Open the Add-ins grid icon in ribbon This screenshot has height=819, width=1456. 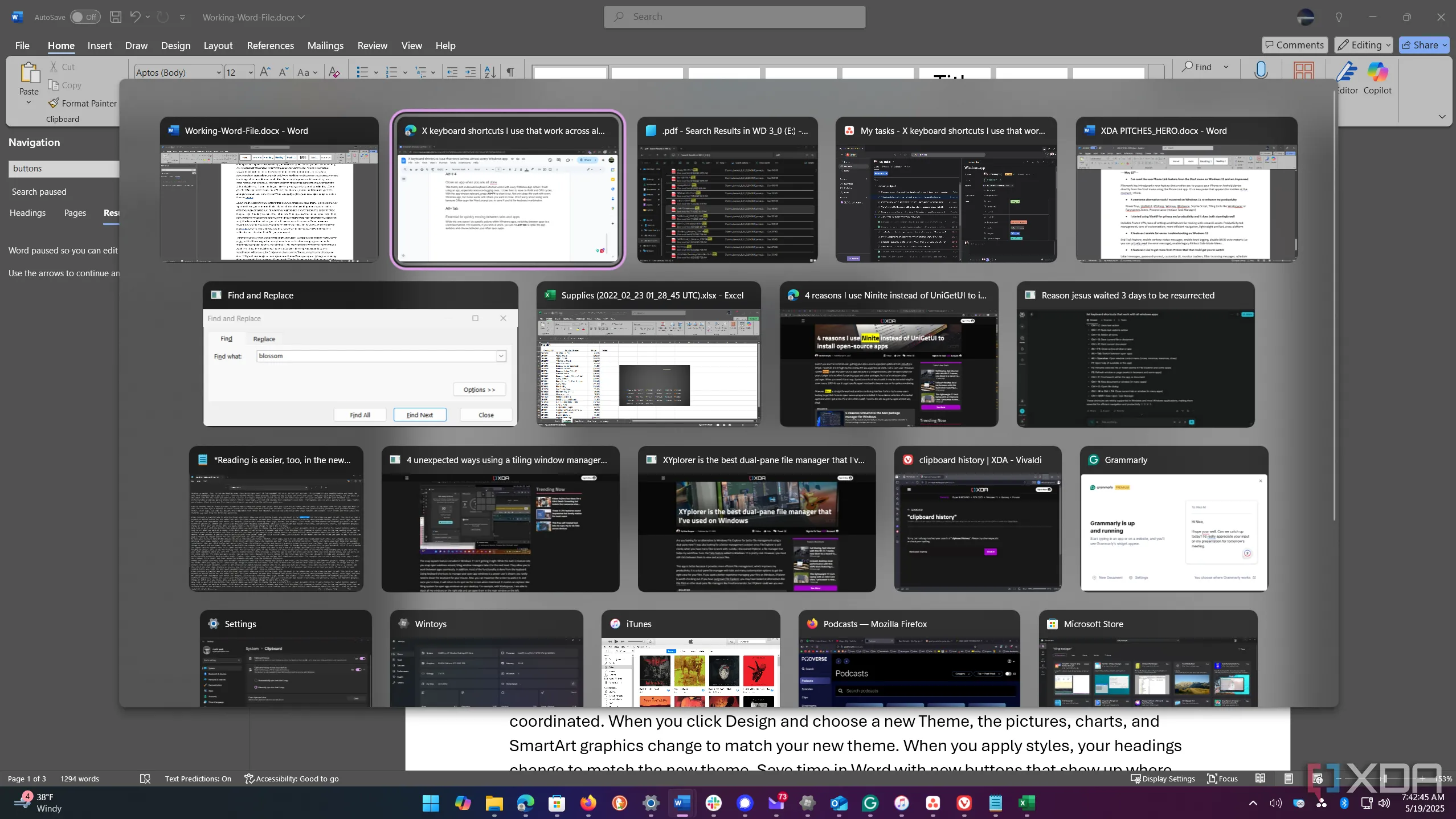[x=1304, y=71]
